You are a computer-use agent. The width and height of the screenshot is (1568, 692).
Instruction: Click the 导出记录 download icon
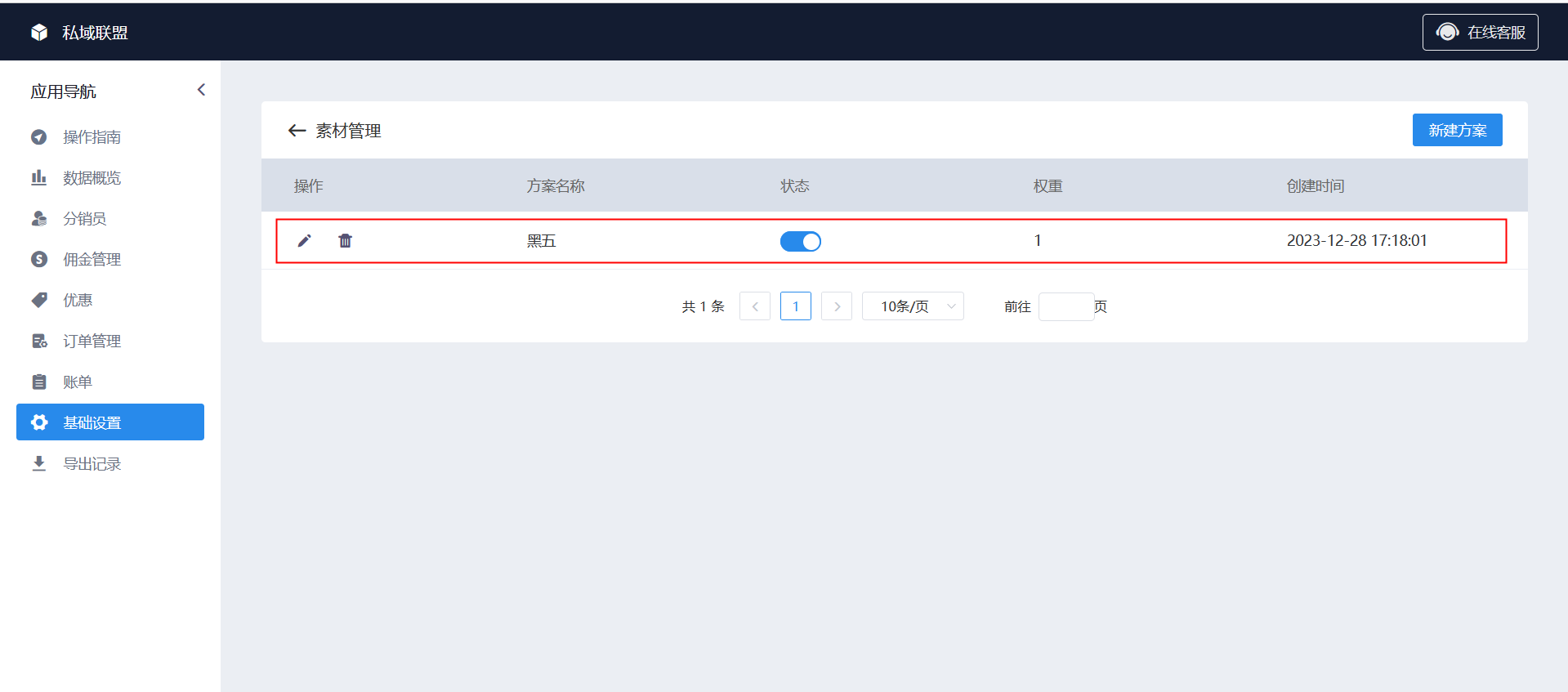click(39, 463)
